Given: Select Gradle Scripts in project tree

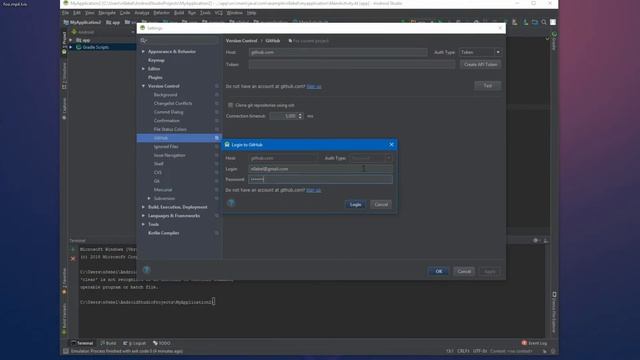Looking at the screenshot, I should [96, 47].
